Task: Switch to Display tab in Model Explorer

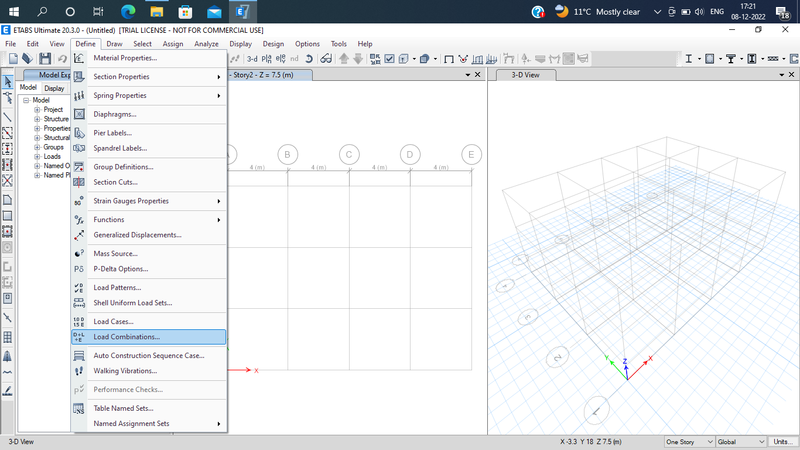Action: [54, 88]
